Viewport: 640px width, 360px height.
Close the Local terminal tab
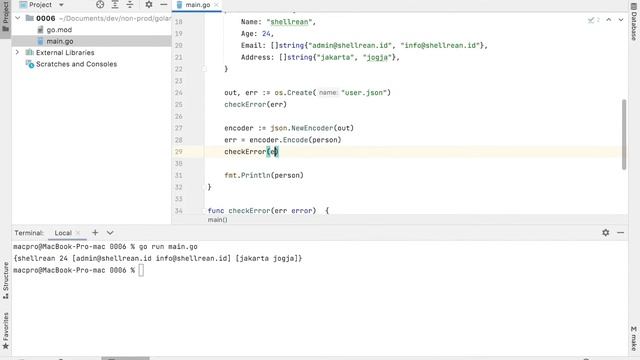click(78, 233)
